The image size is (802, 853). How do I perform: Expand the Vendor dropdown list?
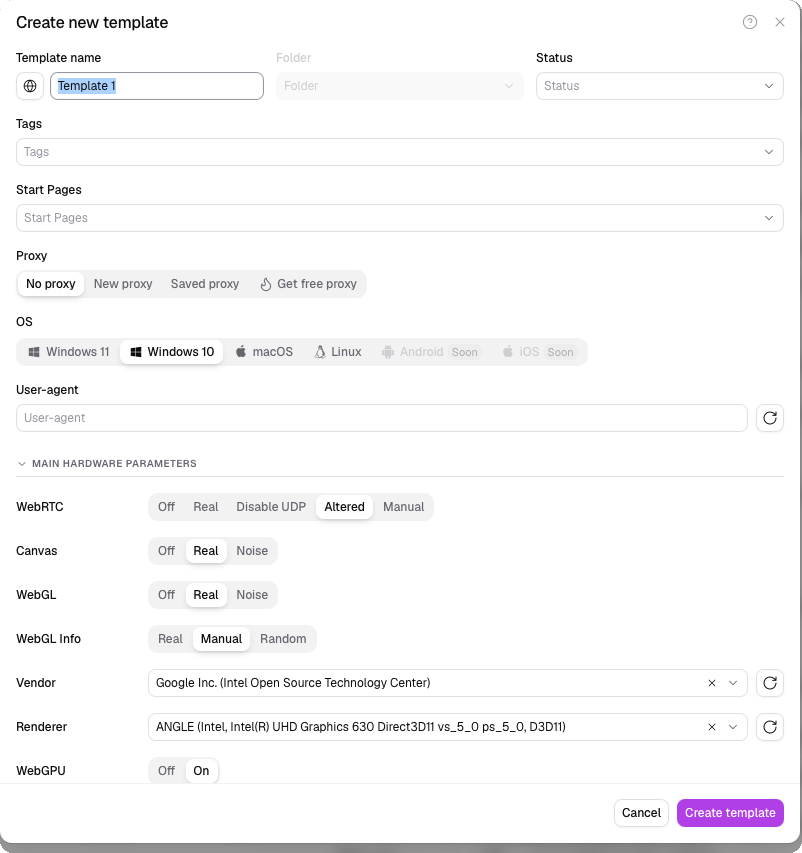pyautogui.click(x=733, y=683)
